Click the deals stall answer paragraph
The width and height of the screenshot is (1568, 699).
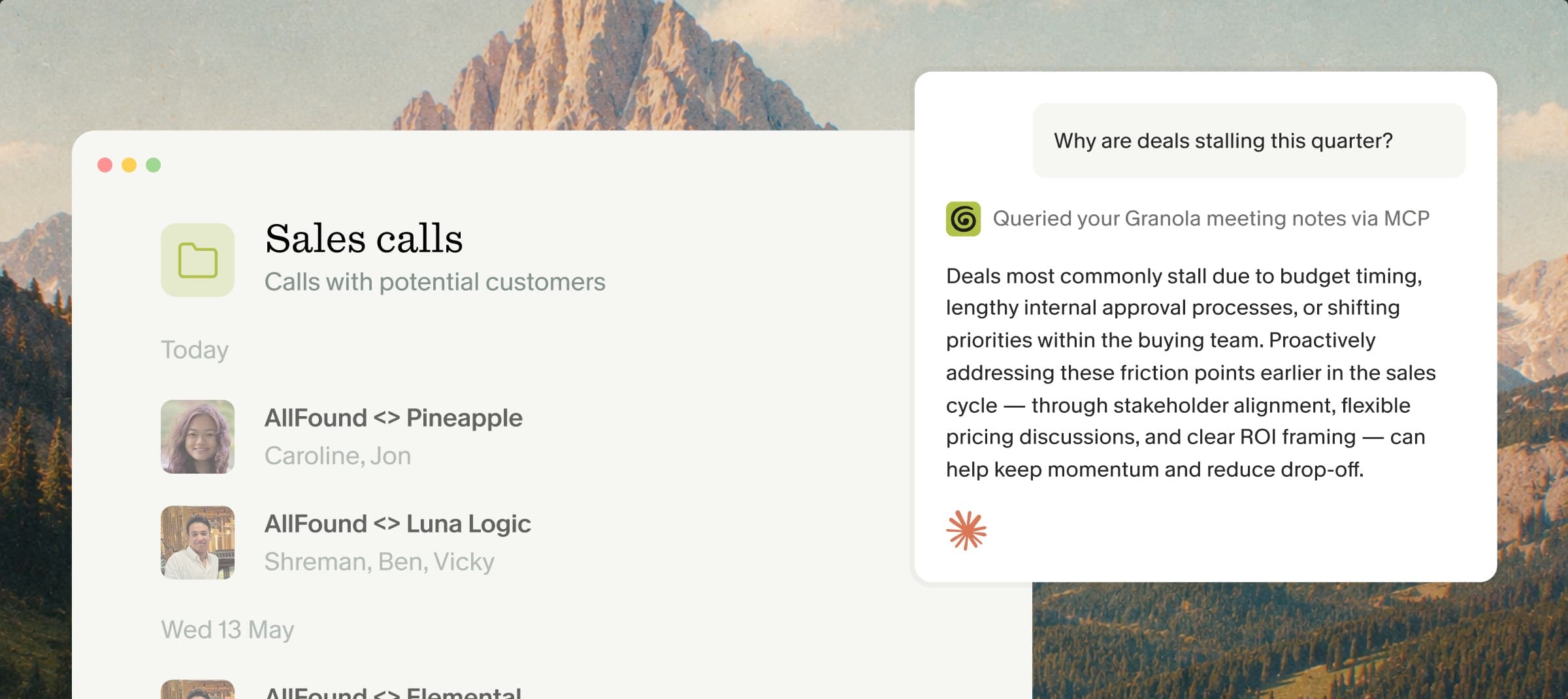1190,372
